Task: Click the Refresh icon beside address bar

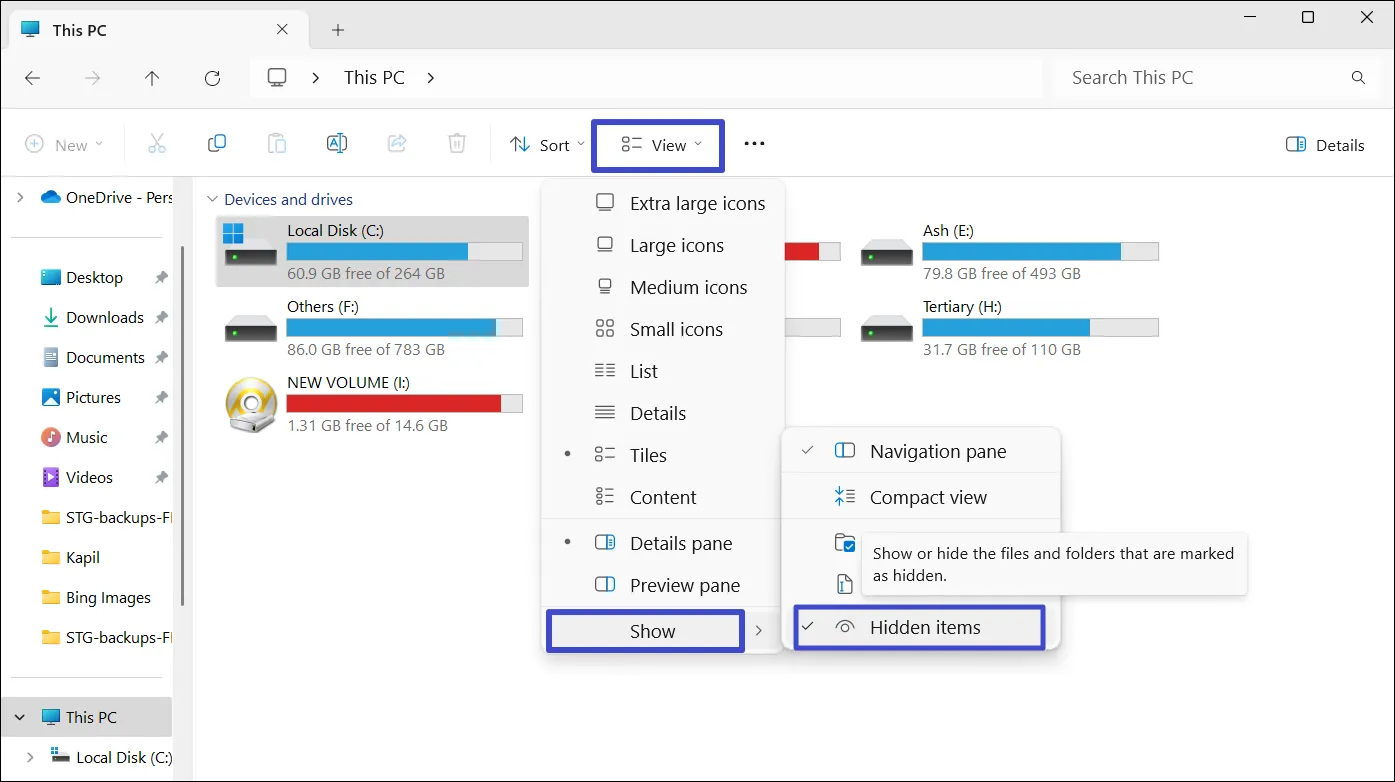Action: click(212, 78)
